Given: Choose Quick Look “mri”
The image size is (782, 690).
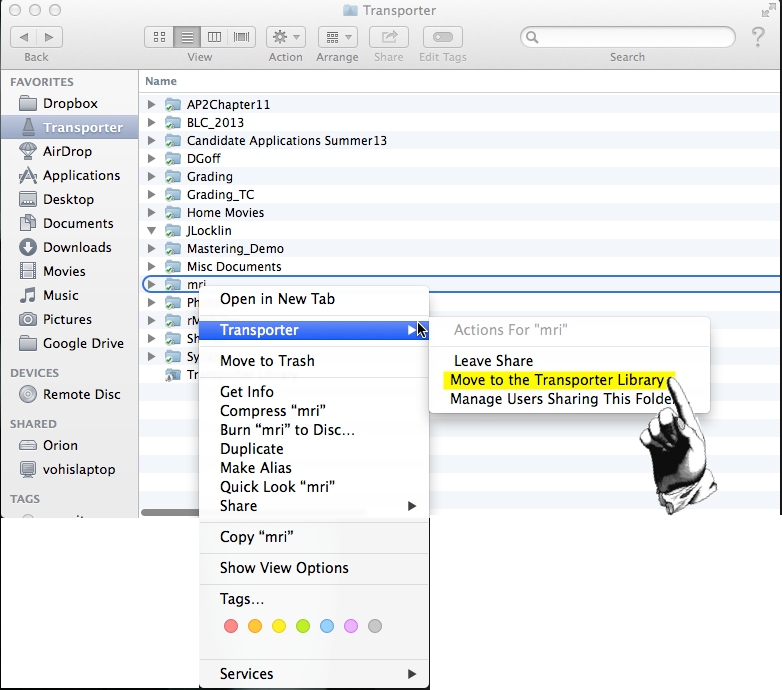Looking at the screenshot, I should pos(314,487).
